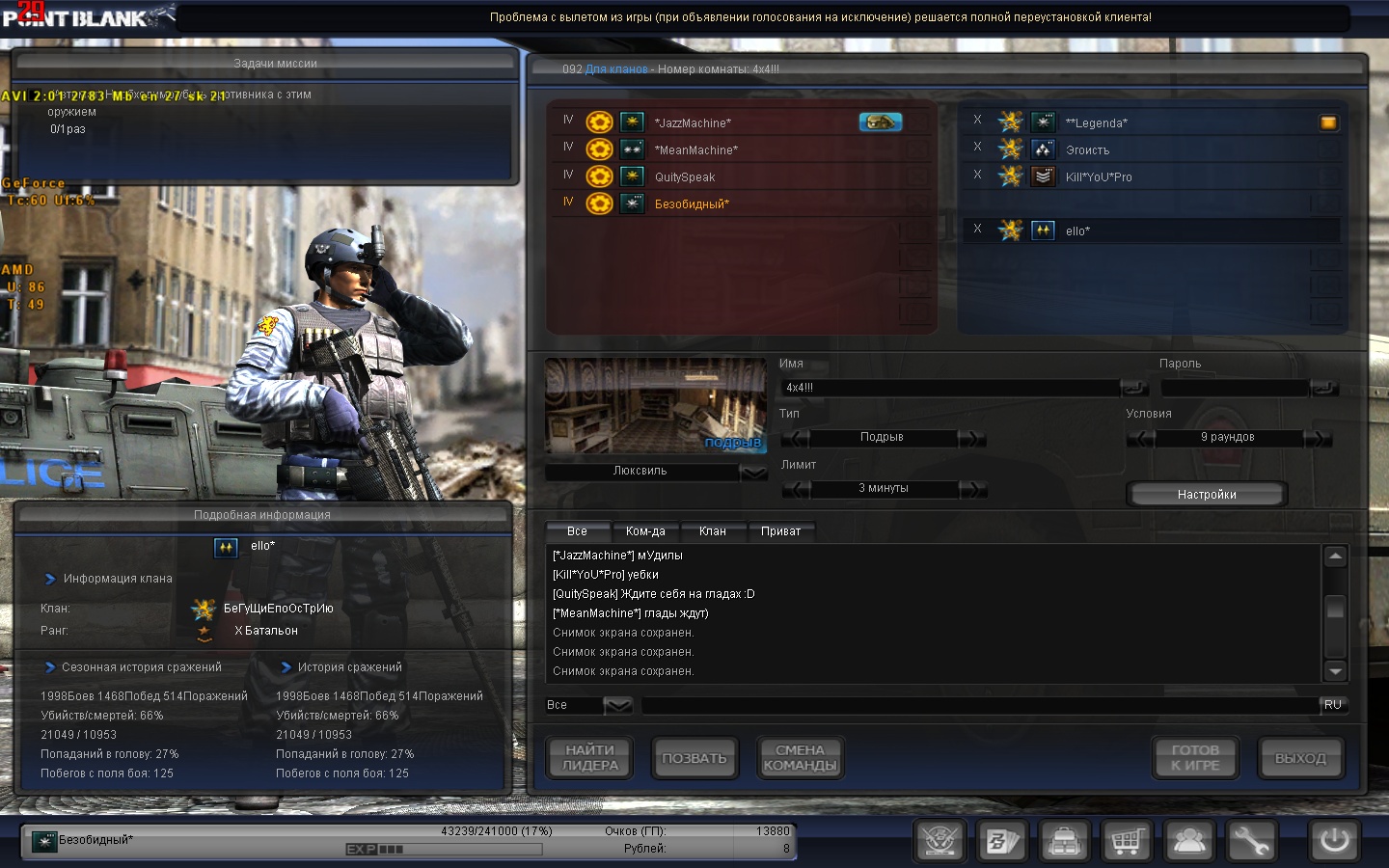Switch to the Ком-да chat tab
Image resolution: width=1389 pixels, height=868 pixels.
point(645,531)
